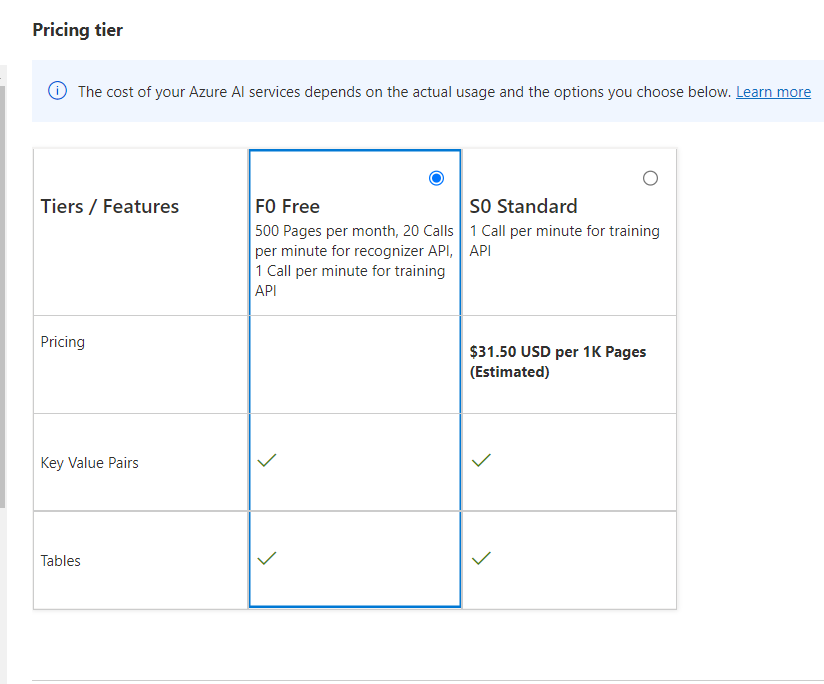824x684 pixels.
Task: Click the info icon in the cost banner
Action: [x=57, y=91]
